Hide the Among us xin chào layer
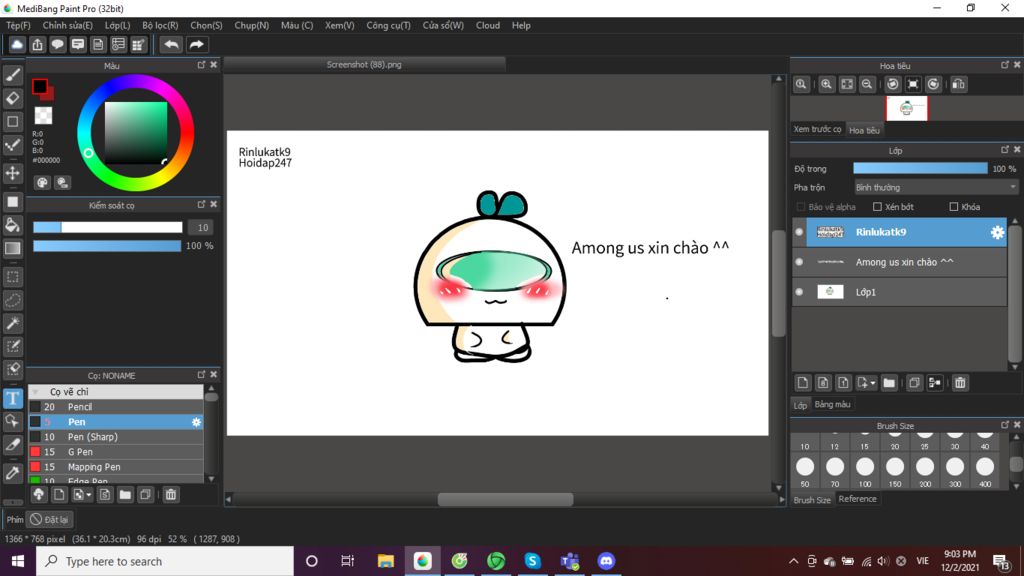The width and height of the screenshot is (1024, 576). [799, 262]
